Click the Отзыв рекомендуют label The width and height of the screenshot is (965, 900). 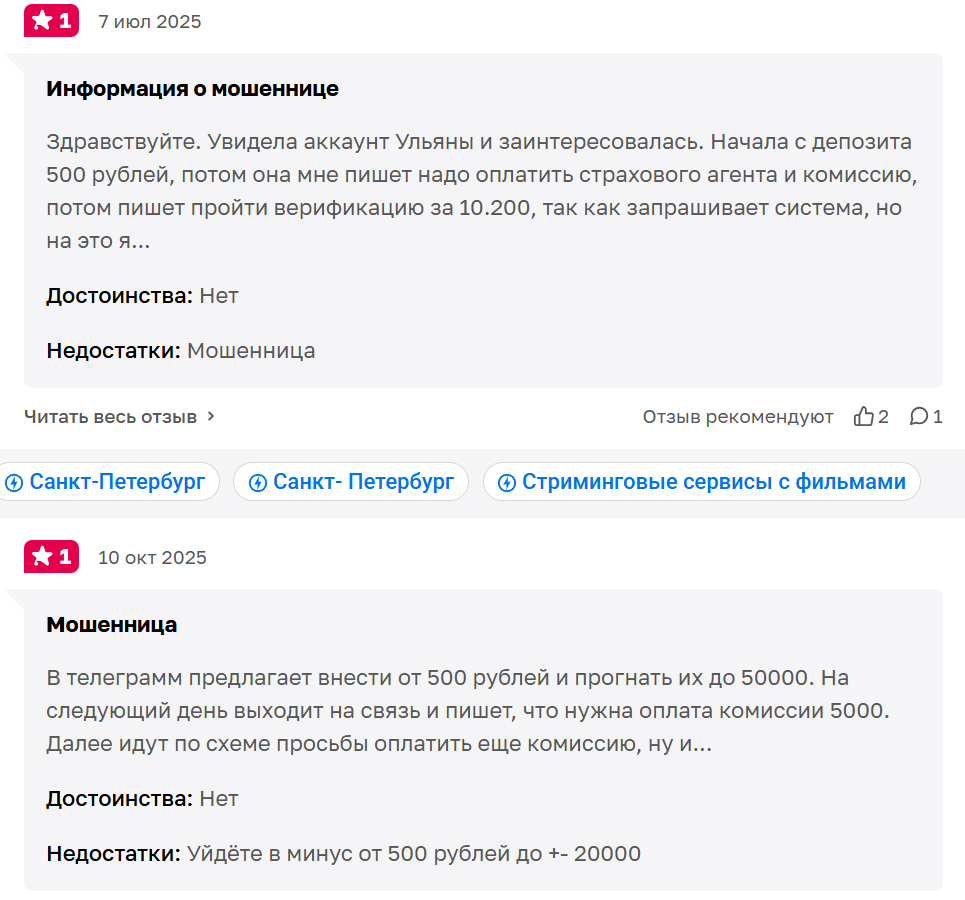(x=738, y=416)
